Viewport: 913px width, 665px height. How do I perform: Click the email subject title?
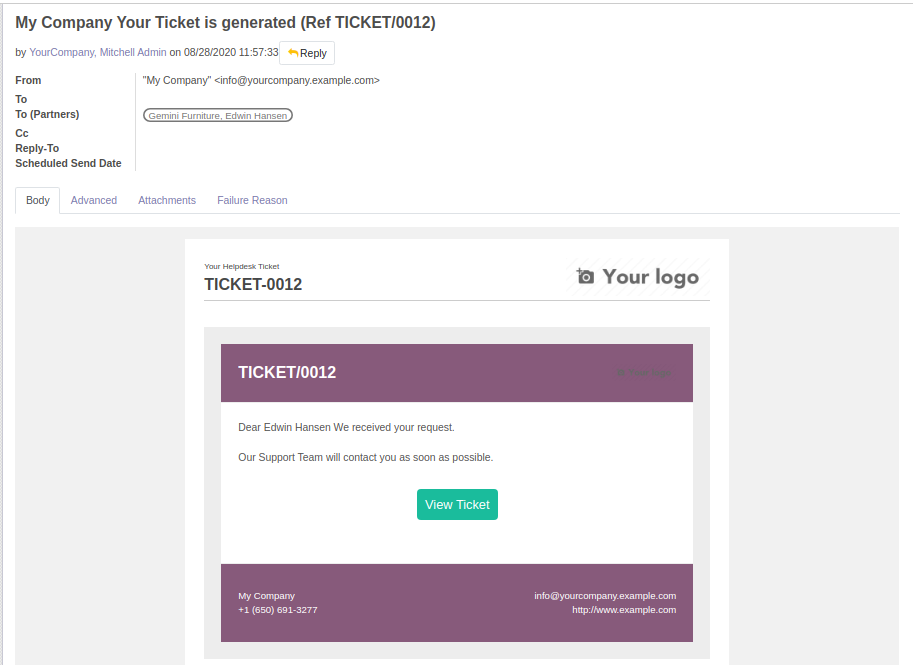225,22
